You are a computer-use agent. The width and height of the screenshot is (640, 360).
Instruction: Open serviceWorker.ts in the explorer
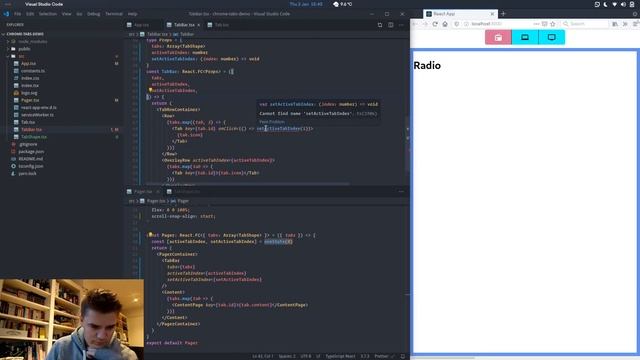tap(37, 115)
